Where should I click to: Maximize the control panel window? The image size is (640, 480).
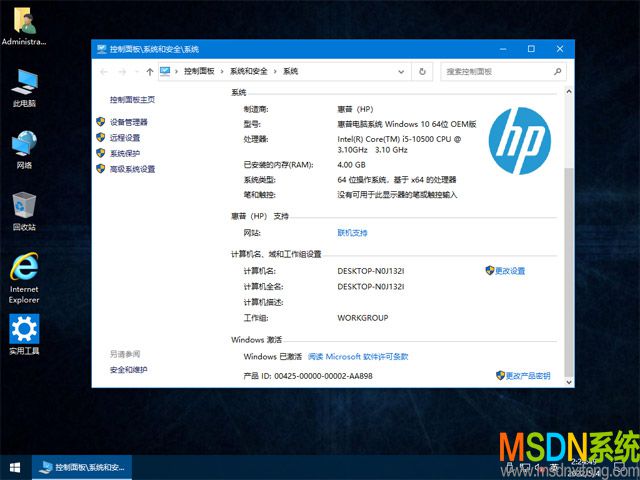(x=531, y=49)
